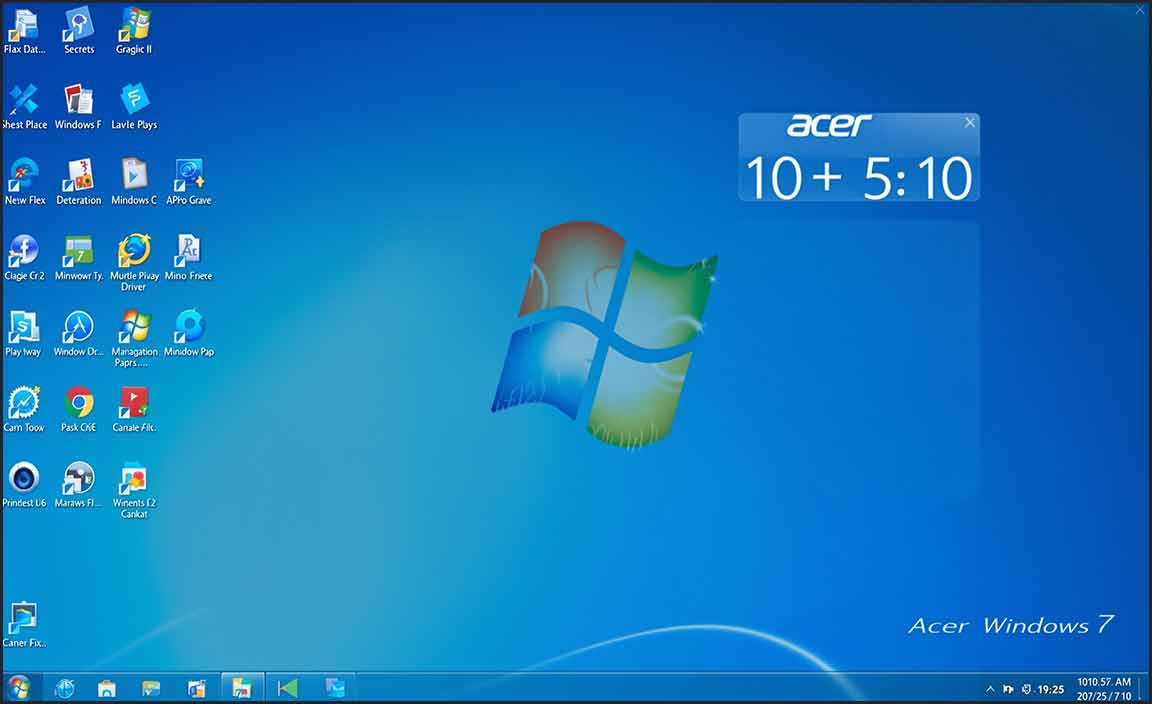Open the New Flex desktop shortcut
This screenshot has width=1152, height=704.
coord(24,182)
